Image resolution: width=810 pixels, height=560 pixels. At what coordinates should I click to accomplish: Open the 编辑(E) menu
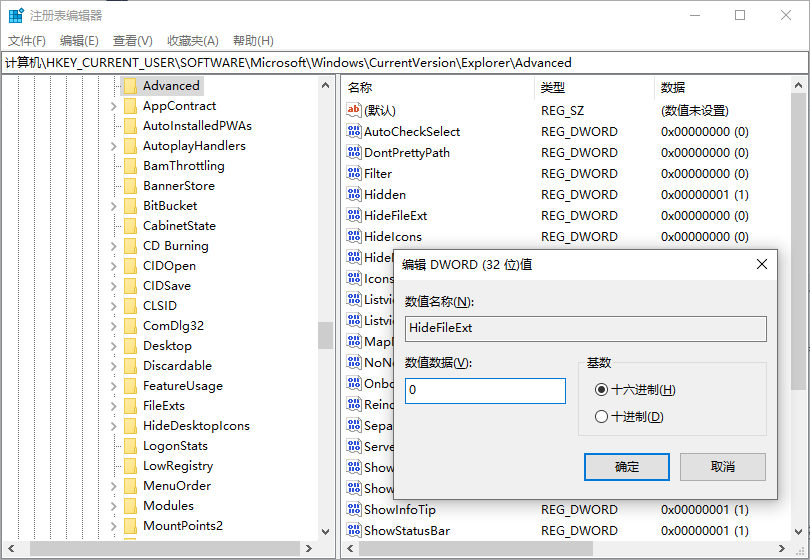79,41
